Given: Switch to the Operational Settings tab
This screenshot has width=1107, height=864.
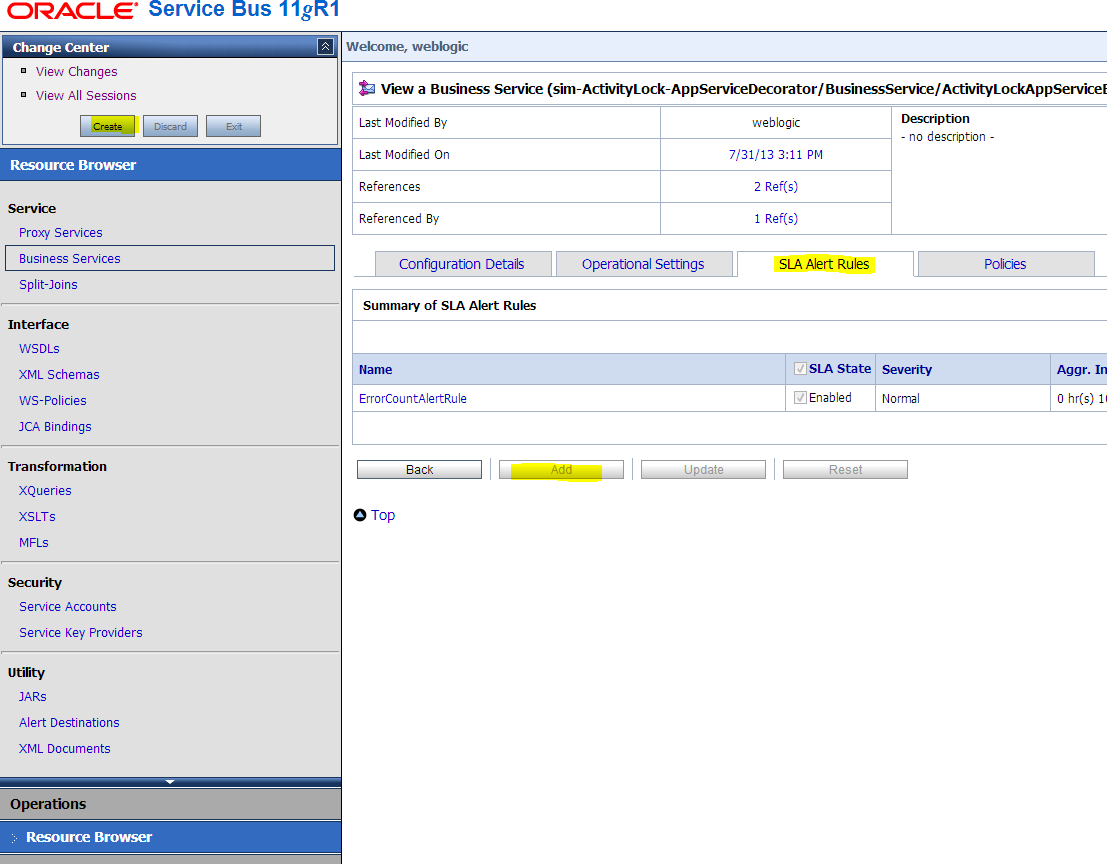Looking at the screenshot, I should (643, 264).
